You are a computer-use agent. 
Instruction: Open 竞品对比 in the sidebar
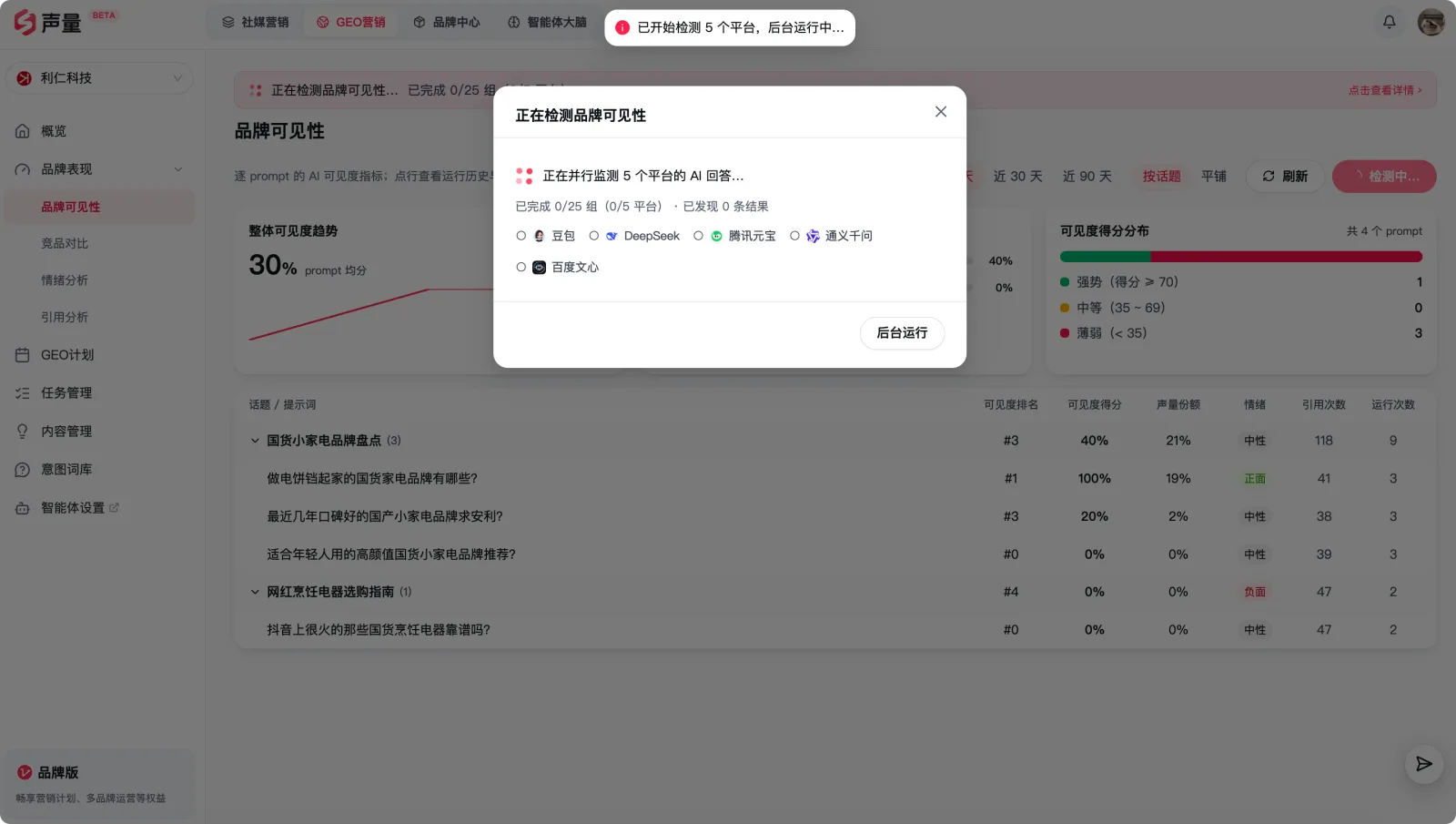tap(99, 243)
